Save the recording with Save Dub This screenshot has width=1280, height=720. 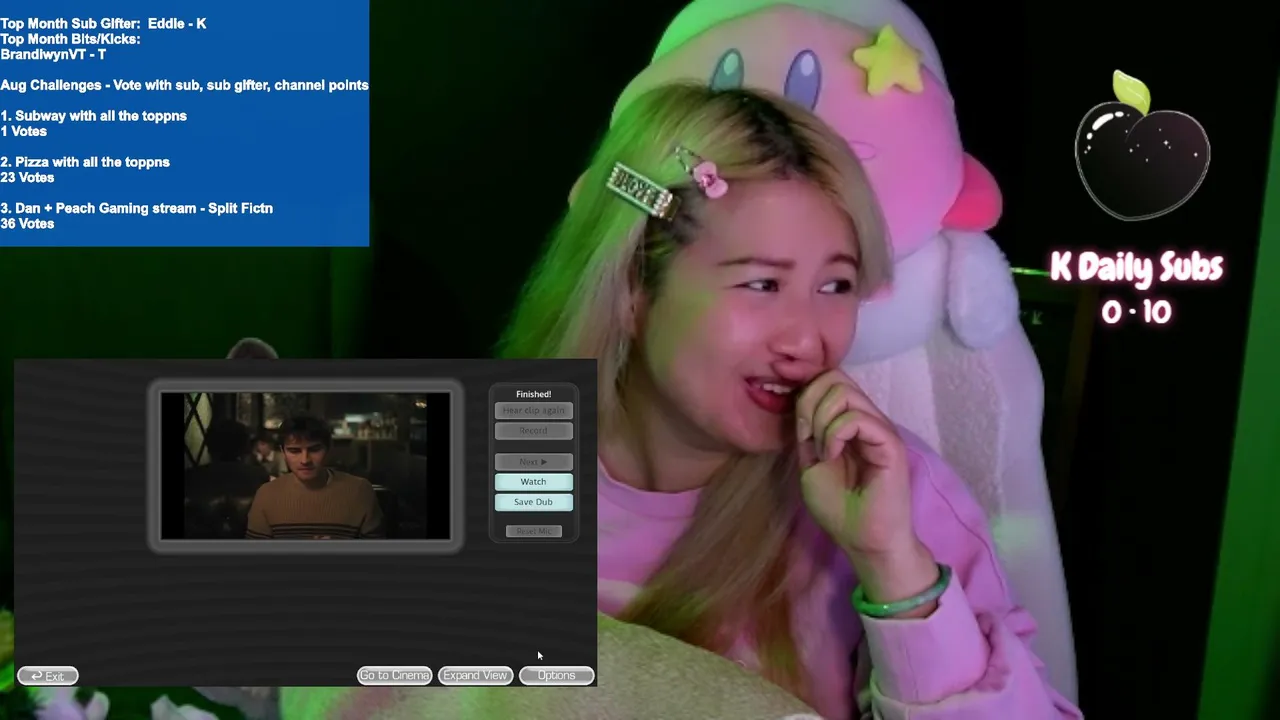coord(533,502)
